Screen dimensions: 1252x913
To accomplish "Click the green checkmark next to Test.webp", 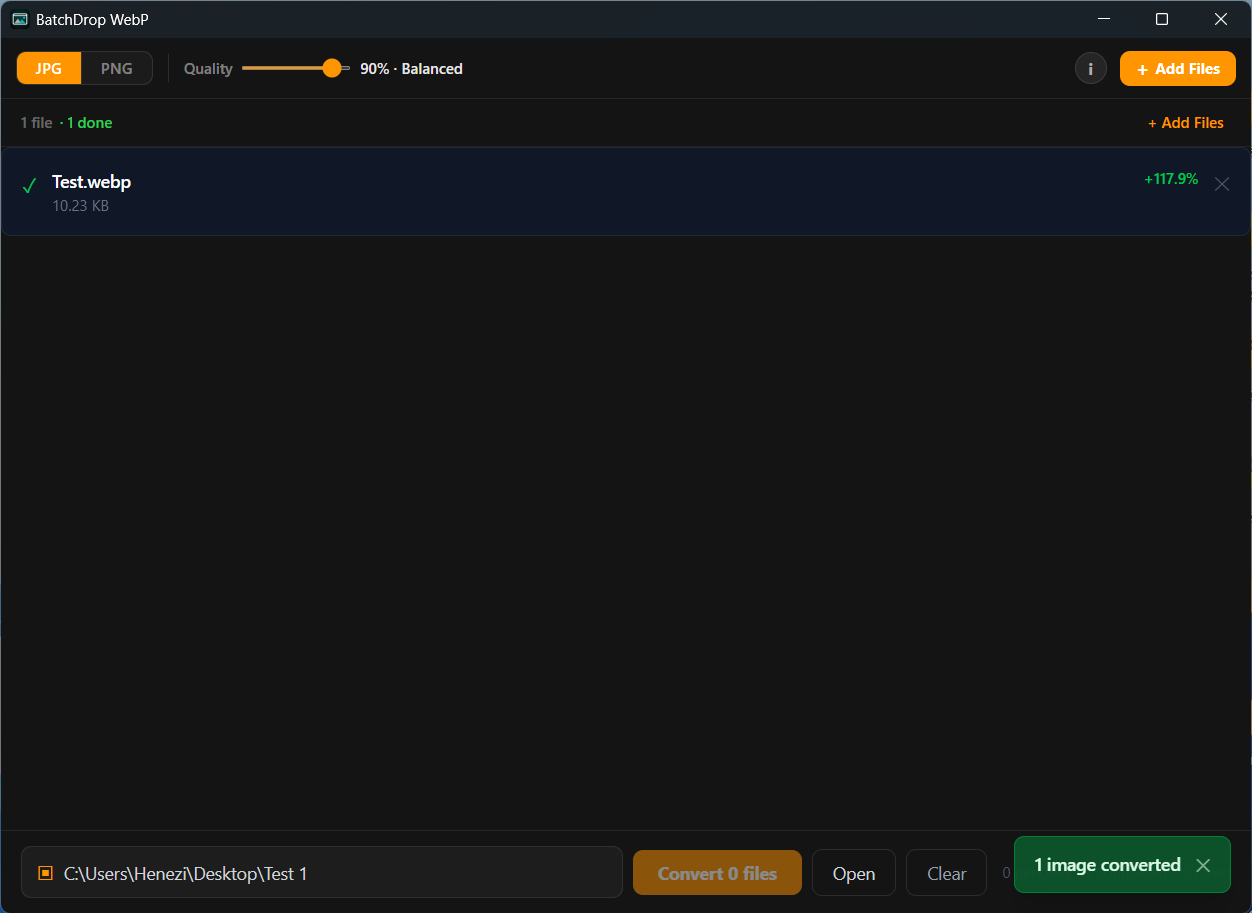I will click(x=30, y=186).
